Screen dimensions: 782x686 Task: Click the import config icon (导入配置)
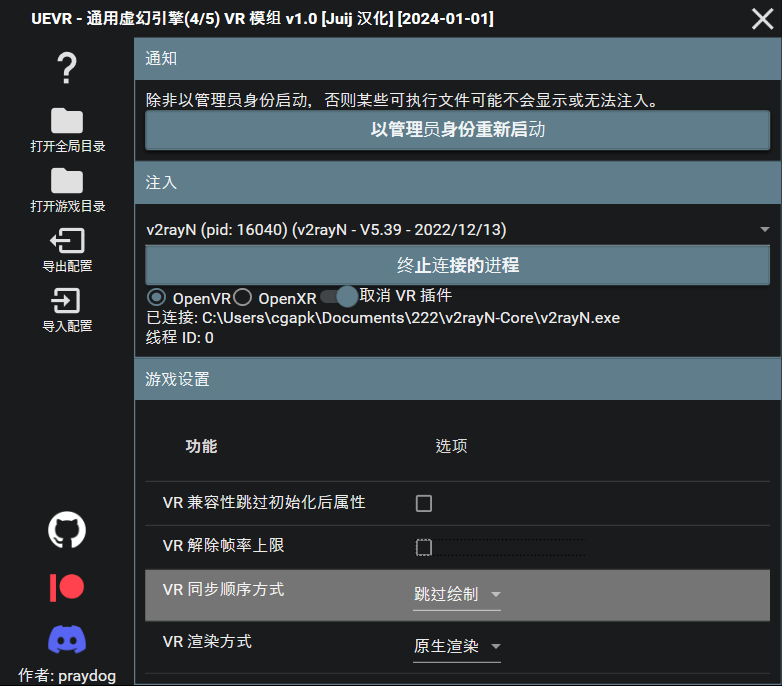click(x=67, y=301)
